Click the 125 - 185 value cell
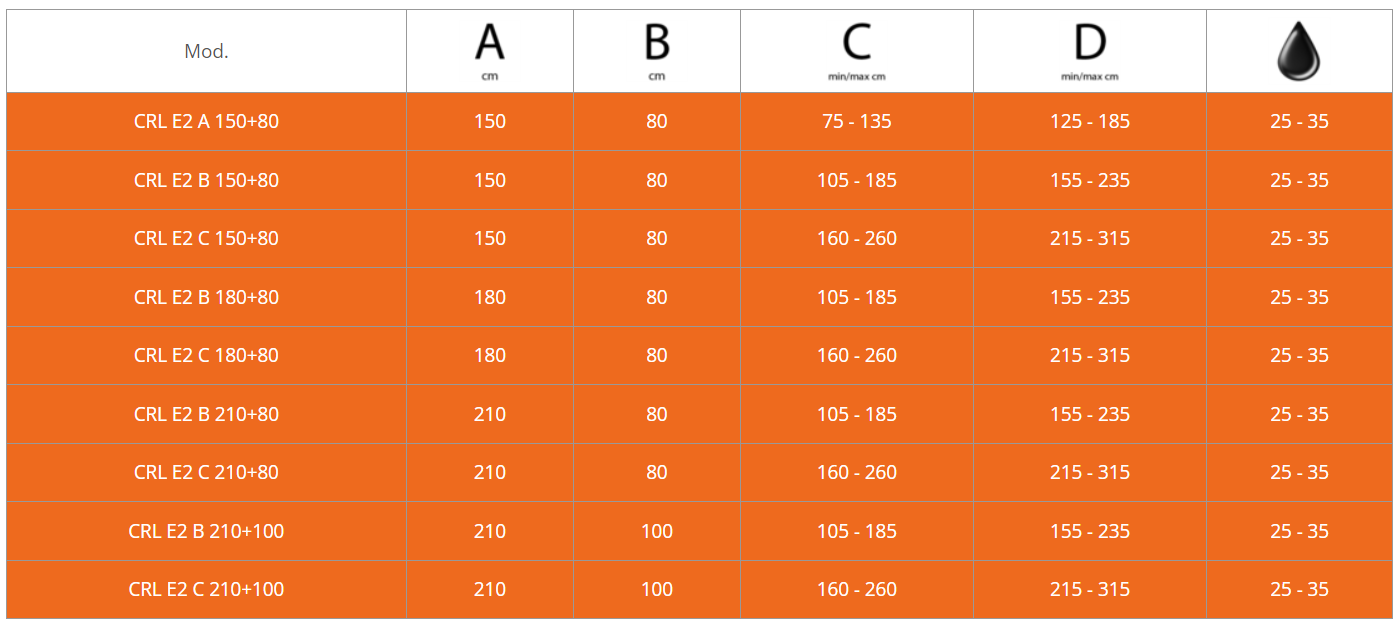1397x626 pixels. tap(1090, 122)
